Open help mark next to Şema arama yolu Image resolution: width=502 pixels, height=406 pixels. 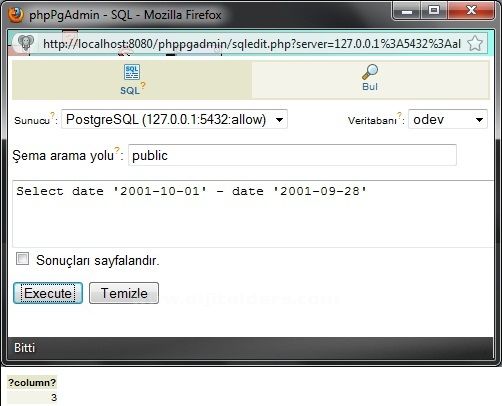(117, 150)
